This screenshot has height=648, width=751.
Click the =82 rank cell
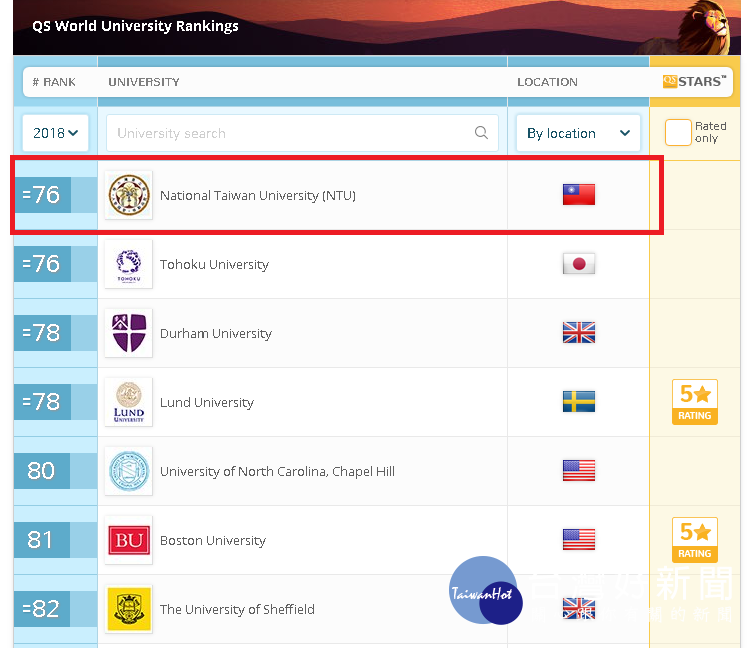42,609
